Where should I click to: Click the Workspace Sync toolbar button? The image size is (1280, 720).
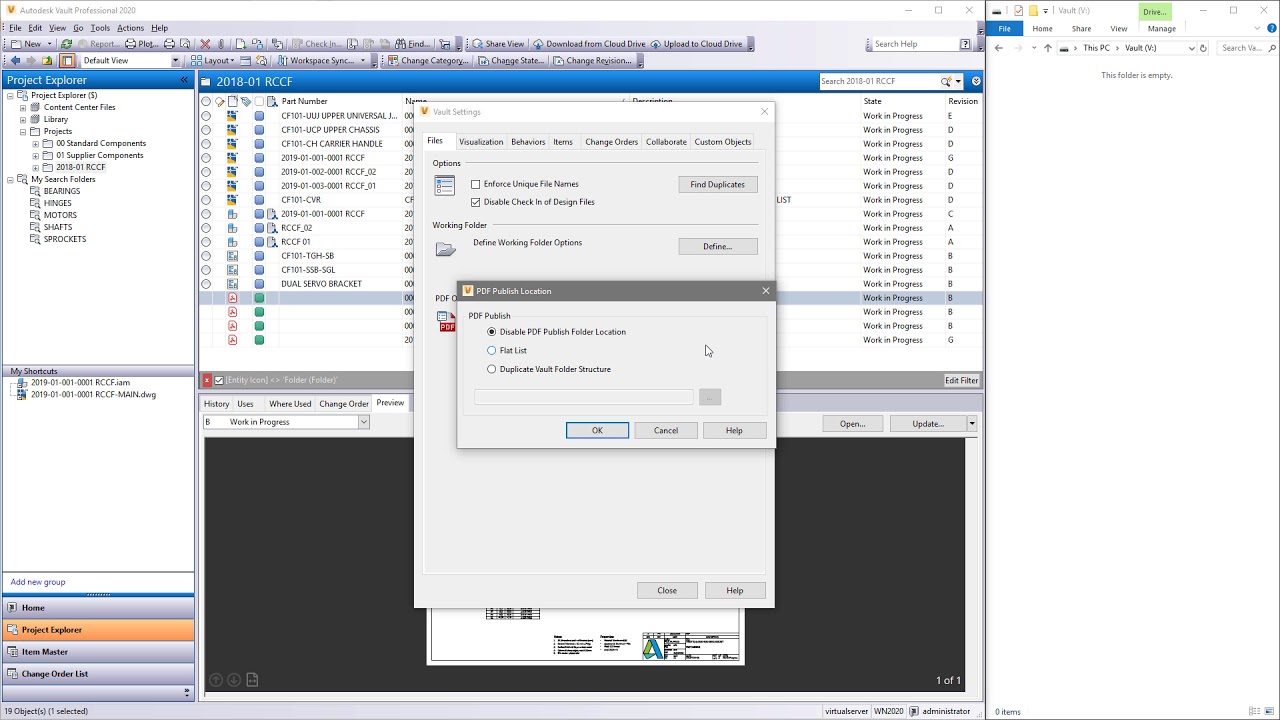pos(315,61)
